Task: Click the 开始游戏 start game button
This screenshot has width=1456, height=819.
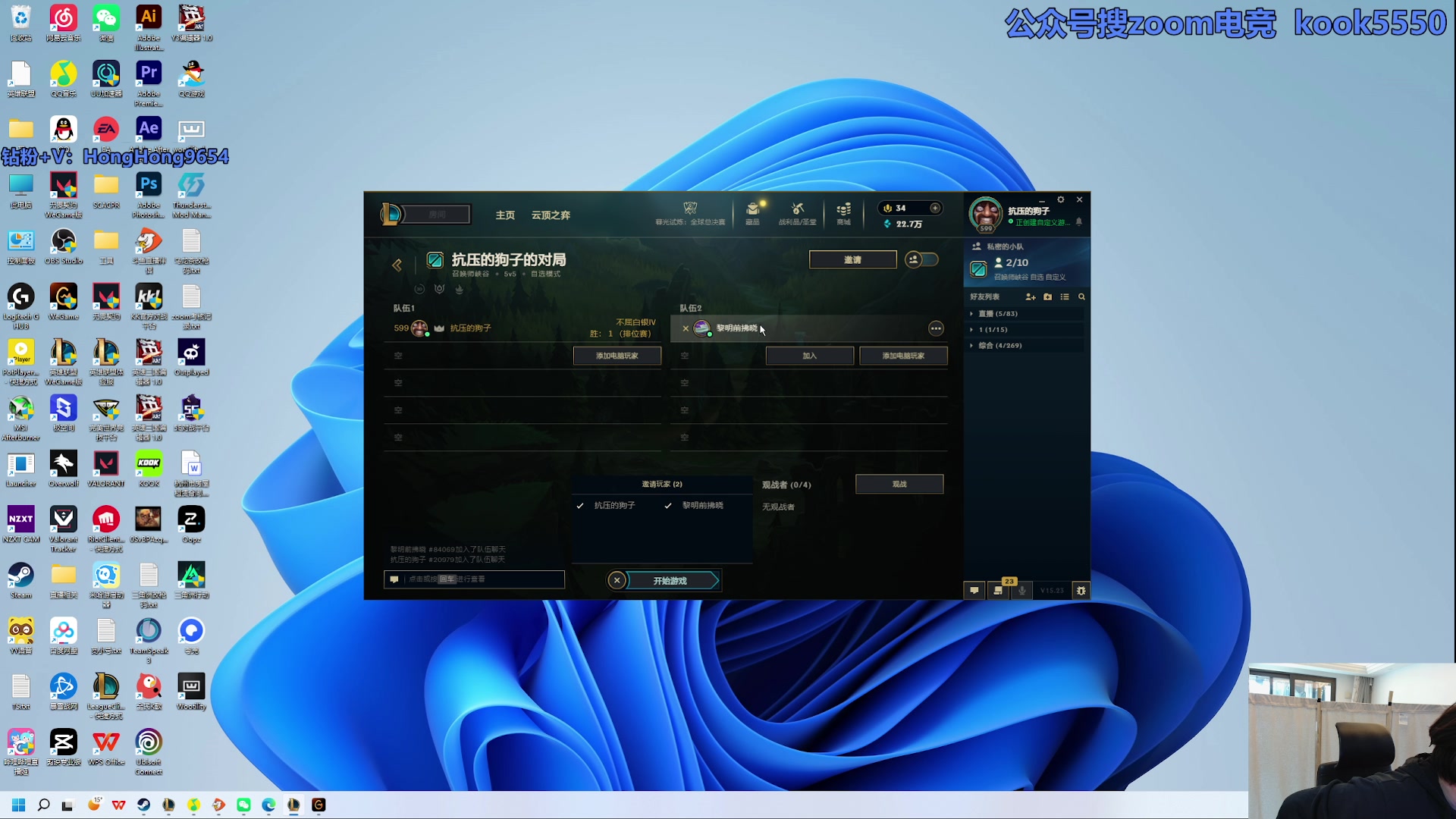Action: coord(670,581)
